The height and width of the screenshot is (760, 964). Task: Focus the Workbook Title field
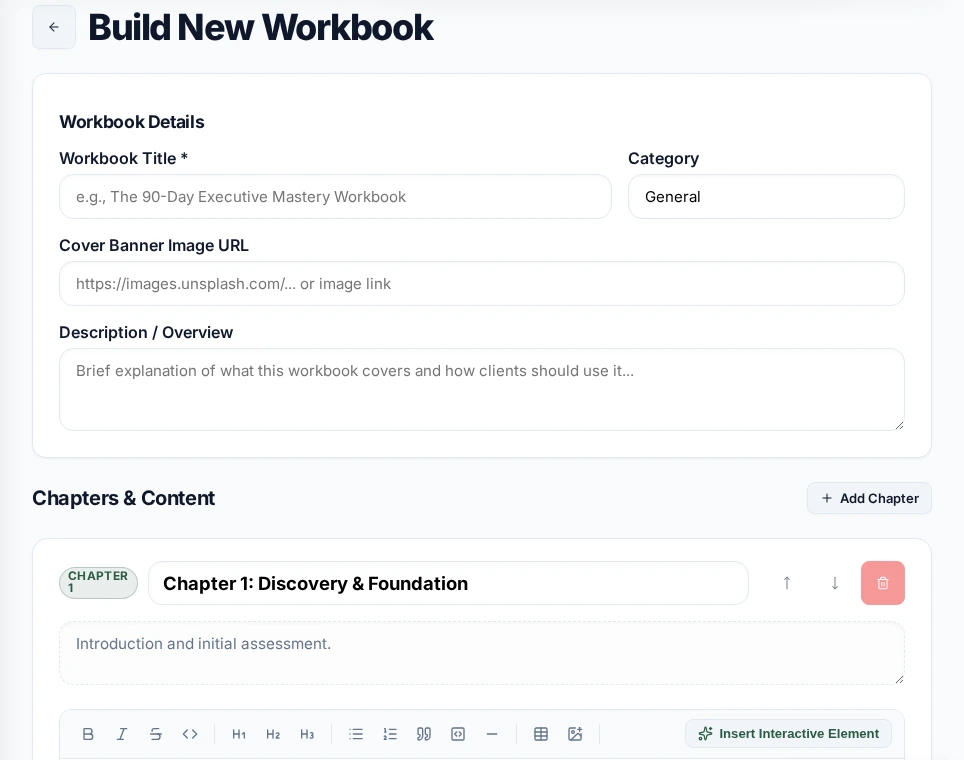tap(335, 197)
